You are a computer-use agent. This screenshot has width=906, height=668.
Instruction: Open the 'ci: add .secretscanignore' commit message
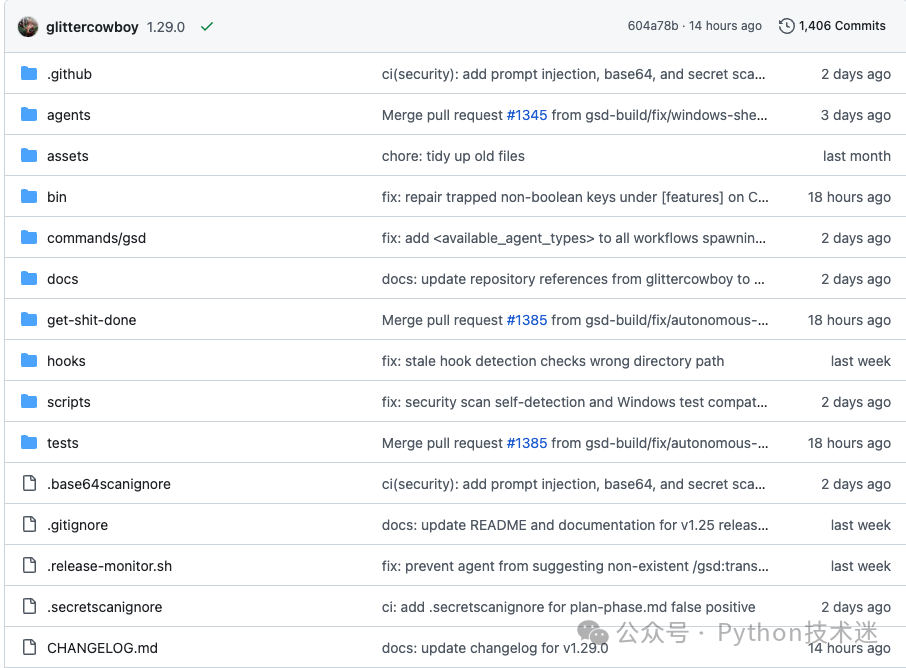tap(569, 607)
